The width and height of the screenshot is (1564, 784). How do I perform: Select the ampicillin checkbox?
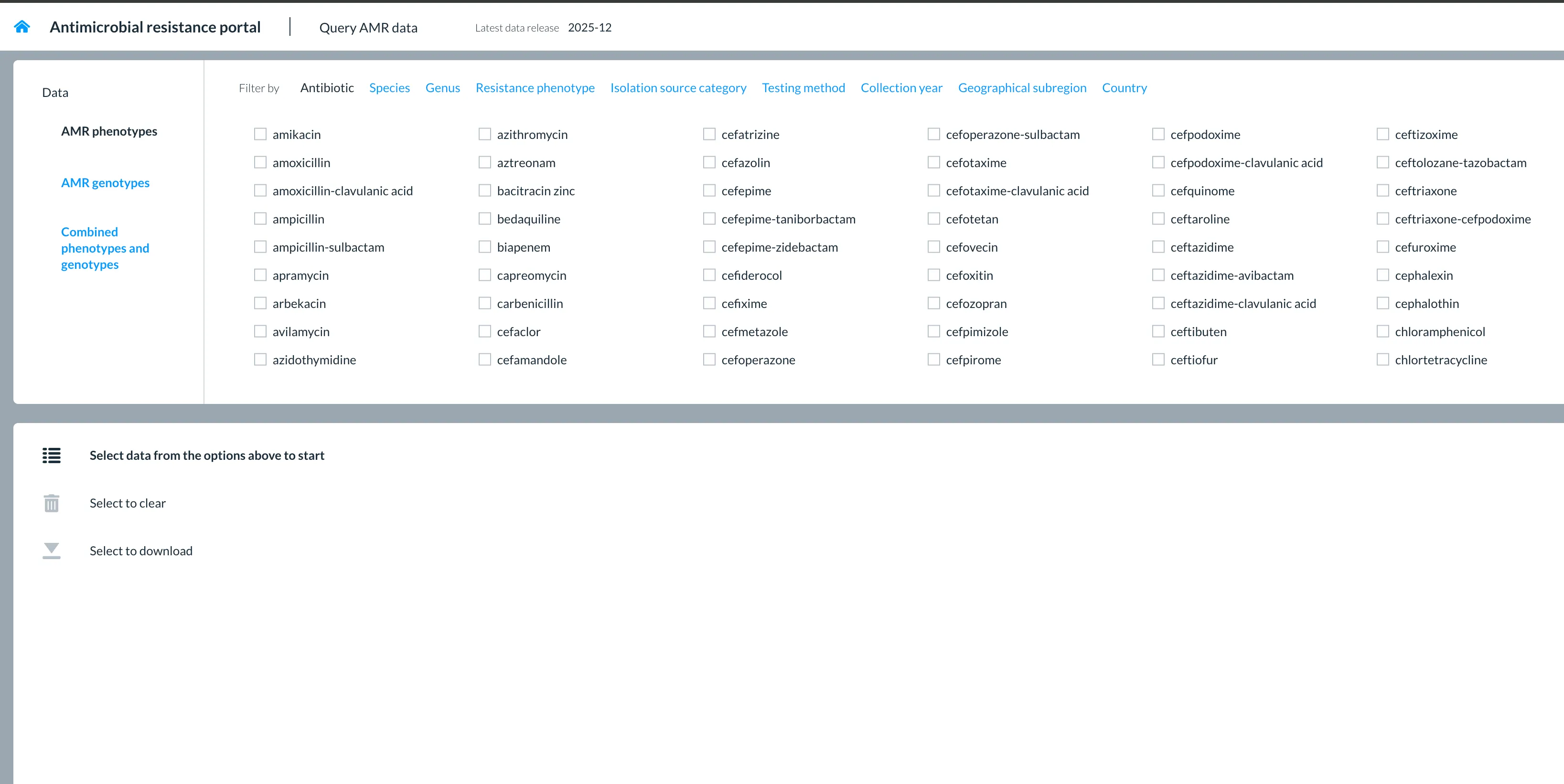[x=260, y=219]
